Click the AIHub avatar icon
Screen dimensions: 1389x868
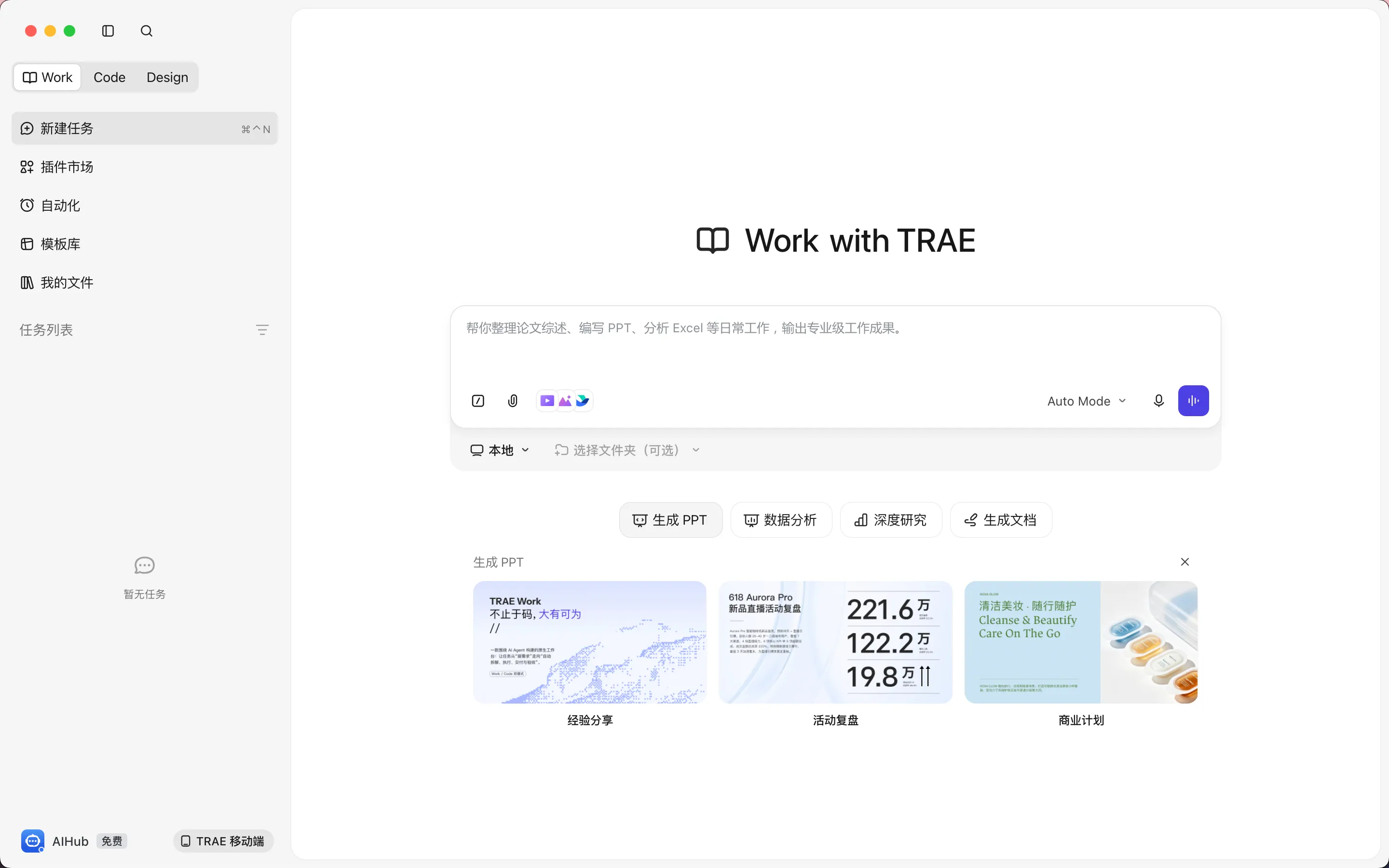click(33, 841)
